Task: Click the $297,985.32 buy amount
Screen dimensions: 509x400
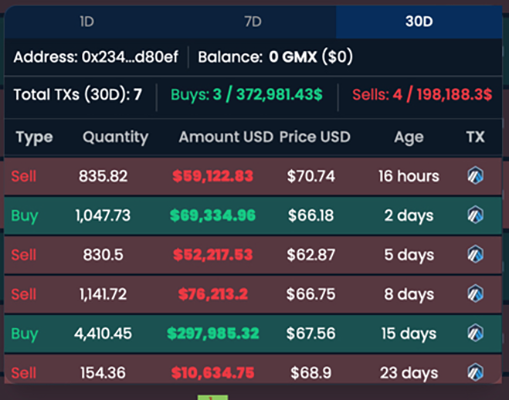Action: point(213,333)
